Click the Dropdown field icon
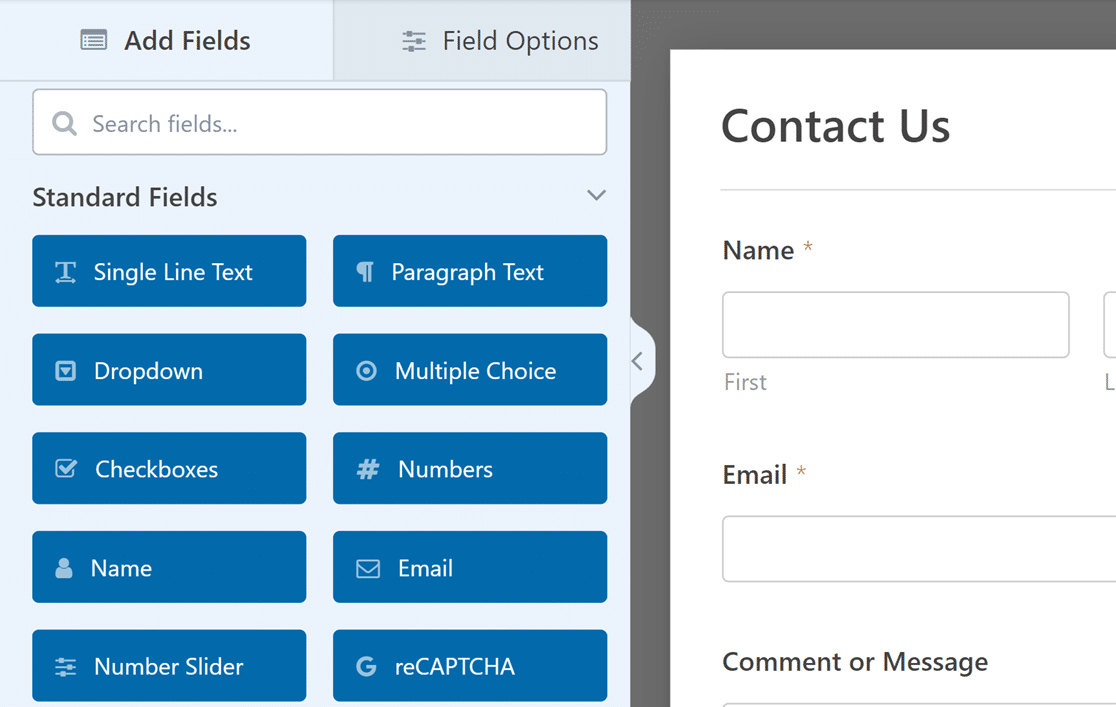 point(65,371)
